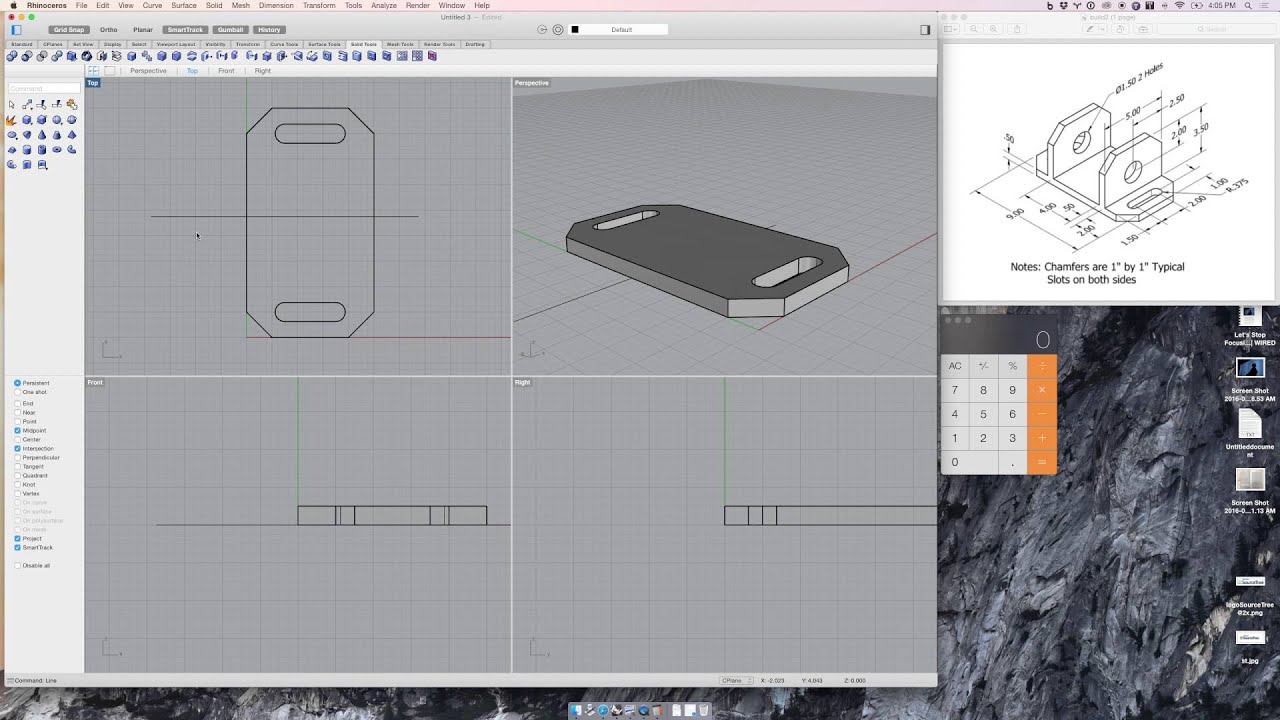Image resolution: width=1280 pixels, height=720 pixels.
Task: Click the grid-pattern icon in Solid Tools toolbar
Action: pos(417,56)
